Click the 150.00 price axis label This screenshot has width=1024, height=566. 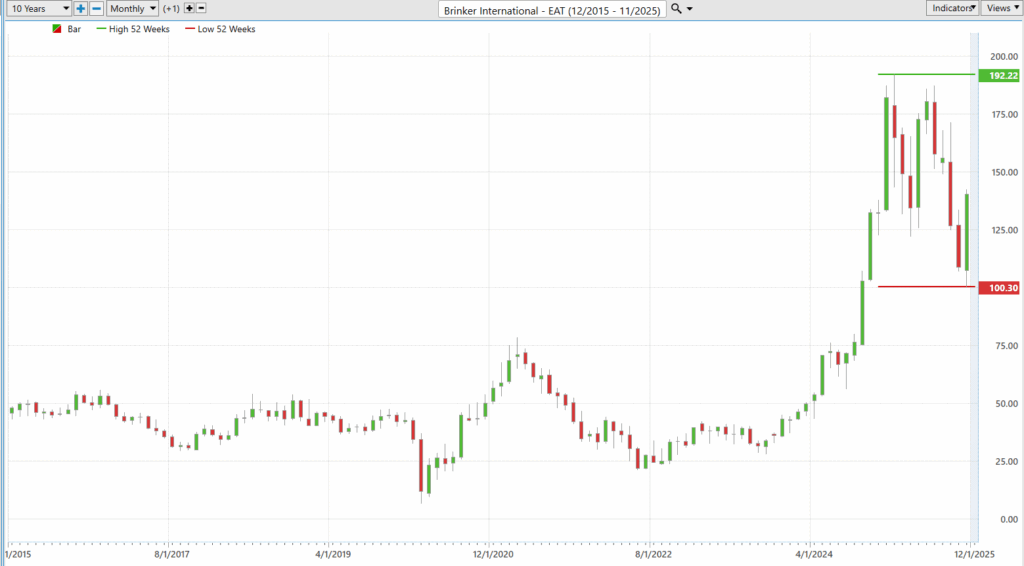(1004, 172)
